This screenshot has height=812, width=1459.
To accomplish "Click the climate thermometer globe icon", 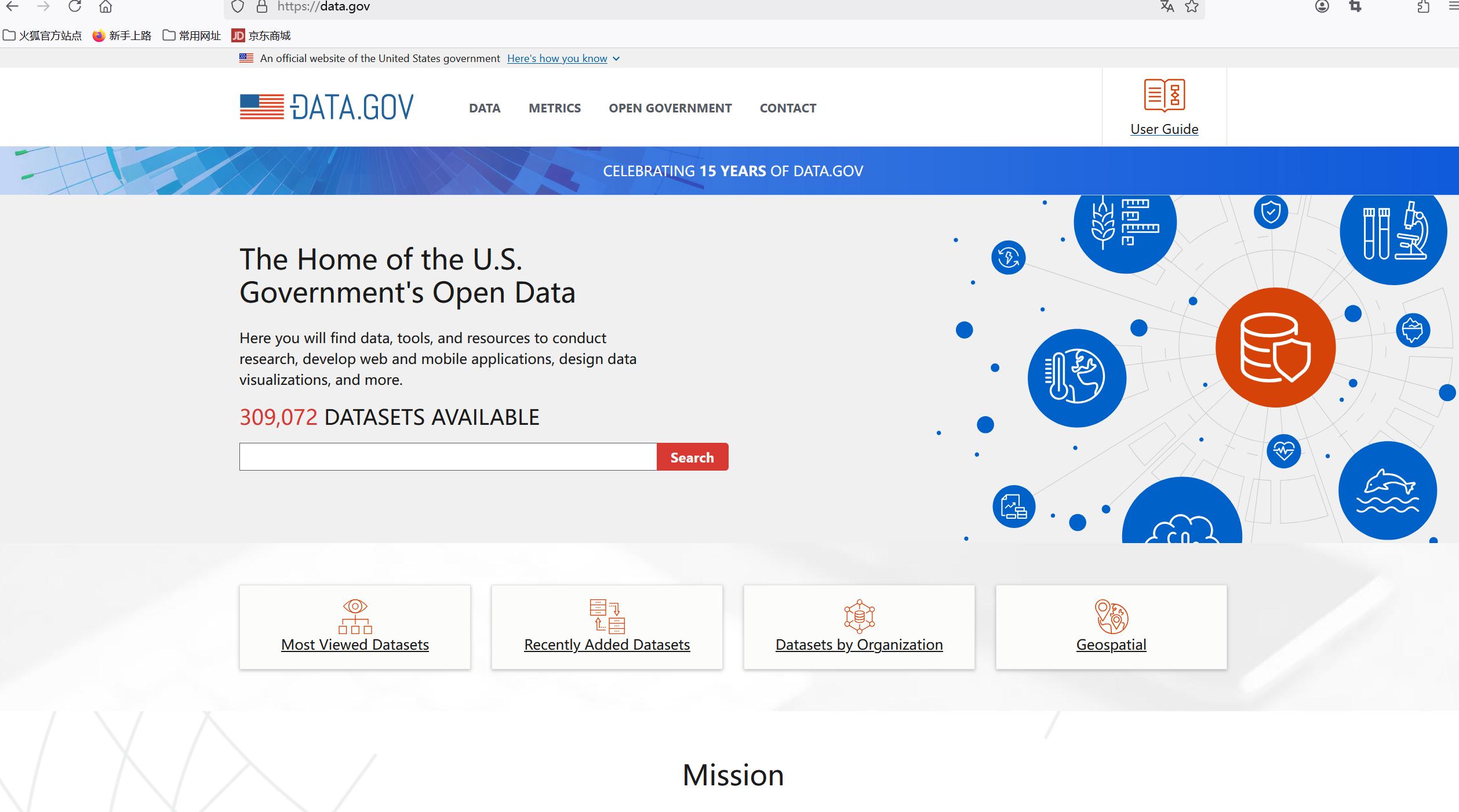I will (x=1077, y=378).
